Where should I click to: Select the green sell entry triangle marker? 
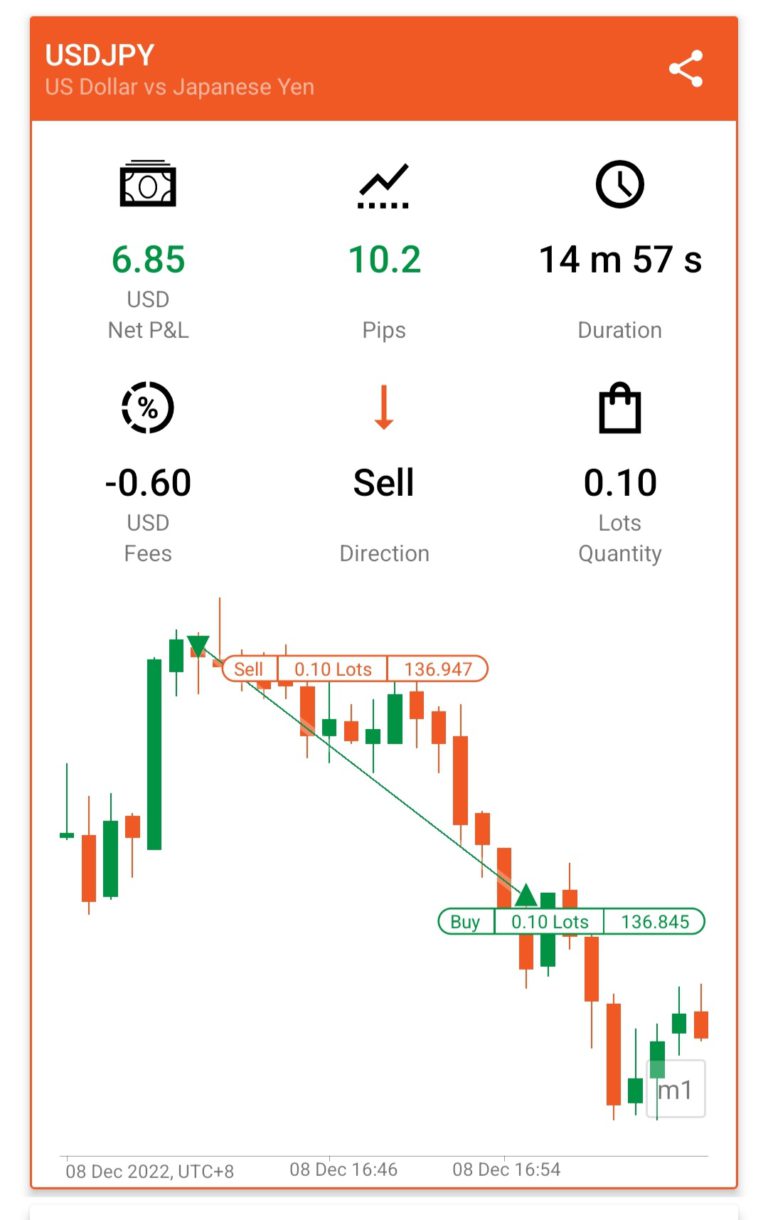(198, 646)
